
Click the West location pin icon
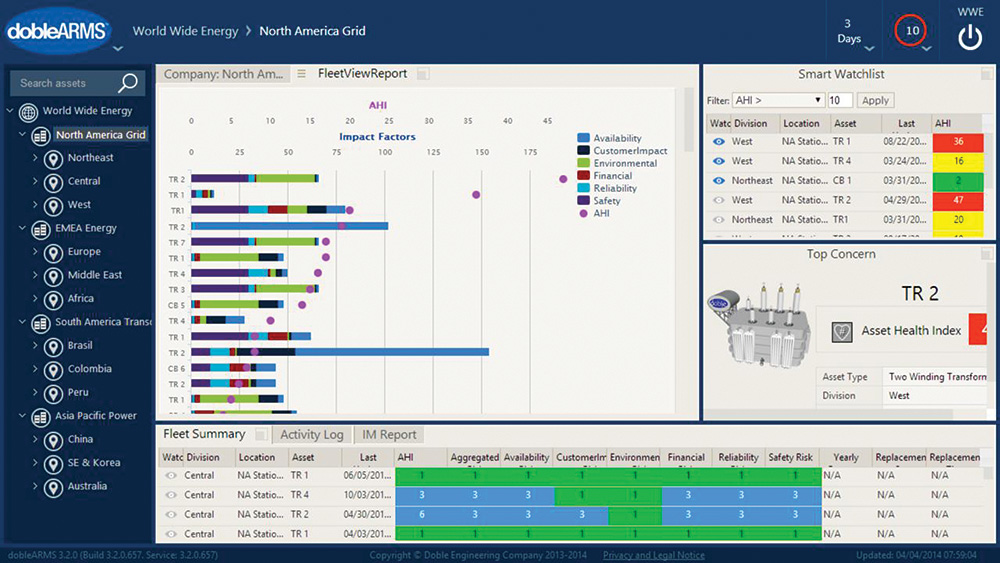tap(53, 206)
